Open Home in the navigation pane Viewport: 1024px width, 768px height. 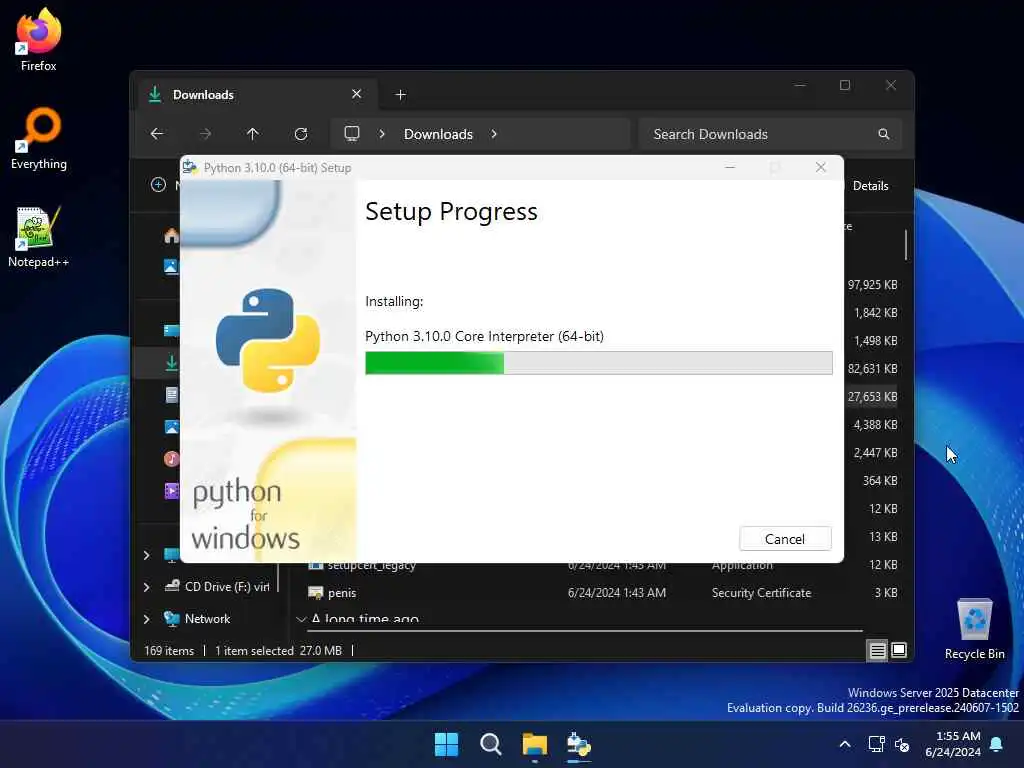[x=171, y=235]
